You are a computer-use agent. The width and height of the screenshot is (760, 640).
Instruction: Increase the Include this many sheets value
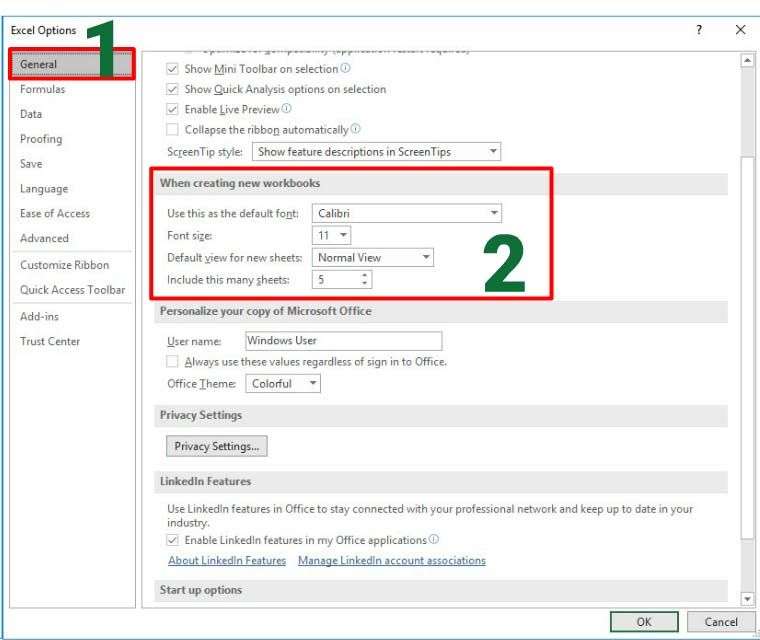coord(364,275)
